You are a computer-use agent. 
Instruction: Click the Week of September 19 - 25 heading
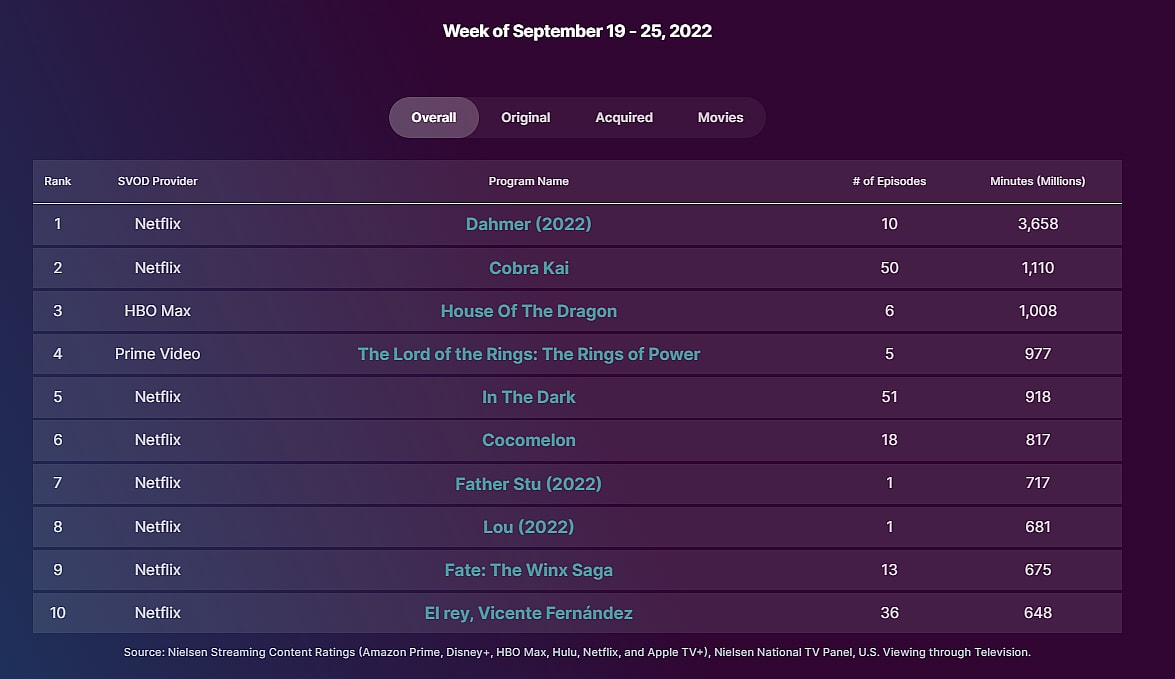coord(577,31)
